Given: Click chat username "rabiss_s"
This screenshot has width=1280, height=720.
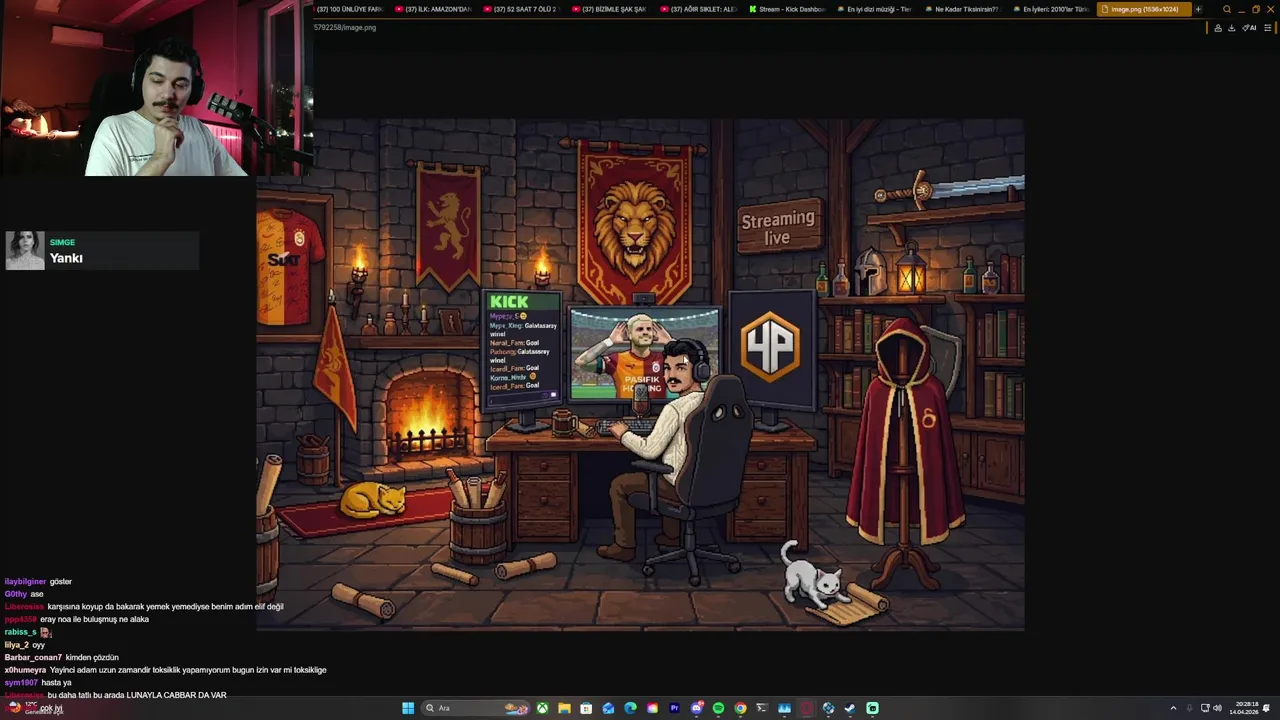Looking at the screenshot, I should (x=20, y=632).
